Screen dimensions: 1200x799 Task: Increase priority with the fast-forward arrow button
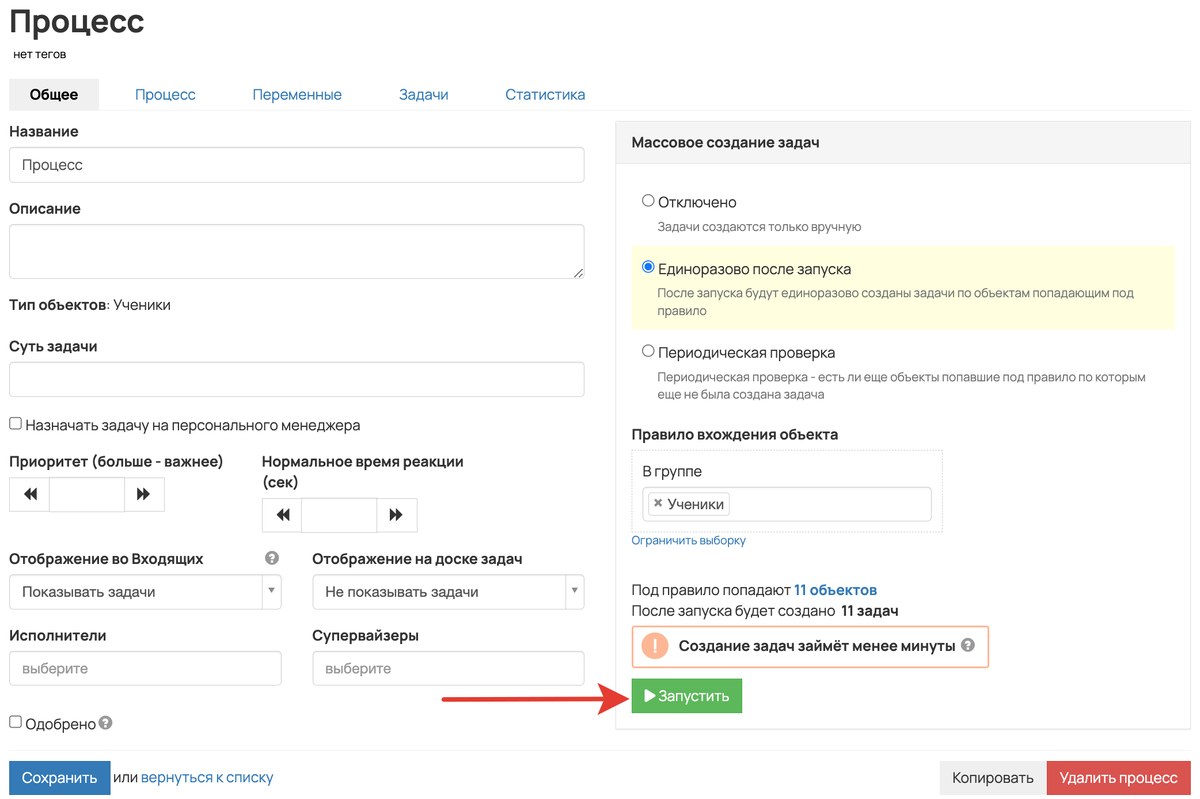144,495
